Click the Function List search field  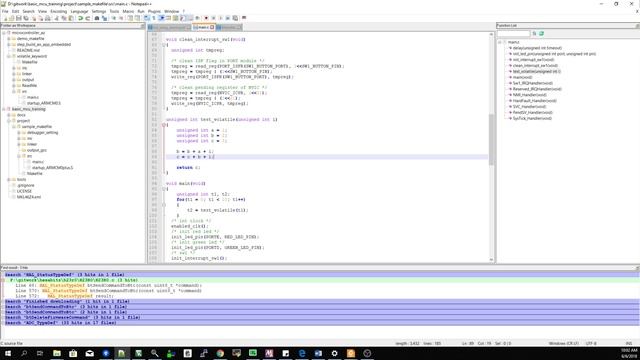(513, 33)
